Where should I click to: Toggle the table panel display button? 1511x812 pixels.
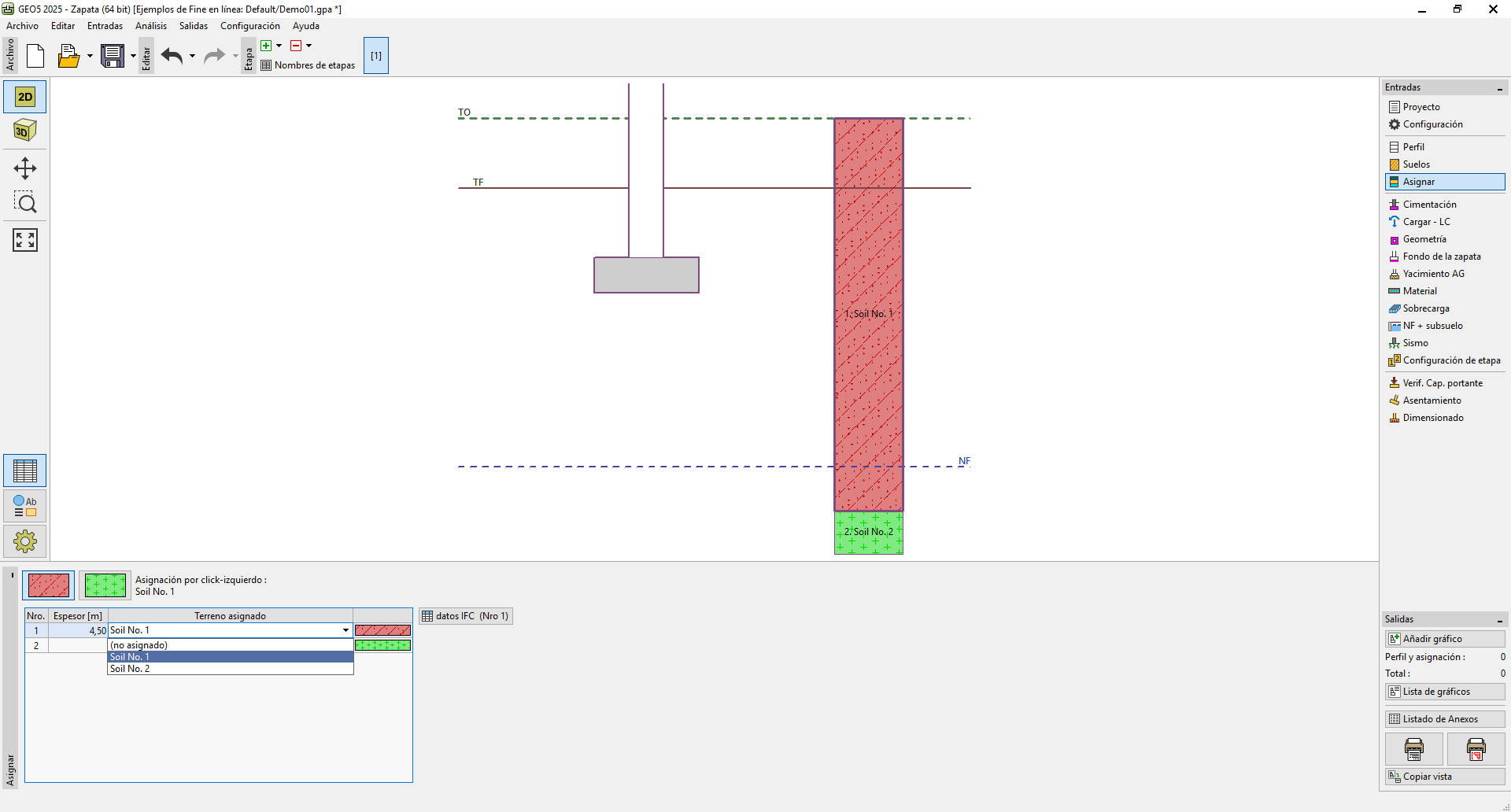pos(25,471)
